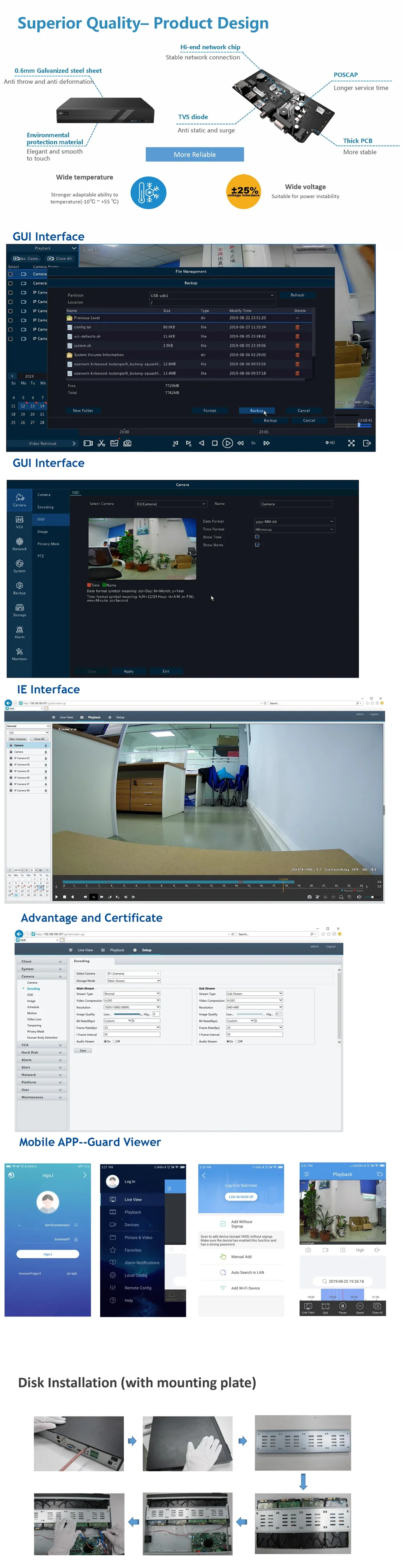Image resolution: width=403 pixels, height=1568 pixels.
Task: Expand the Hard Disk section in the Setup sidebar
Action: [x=42, y=1052]
